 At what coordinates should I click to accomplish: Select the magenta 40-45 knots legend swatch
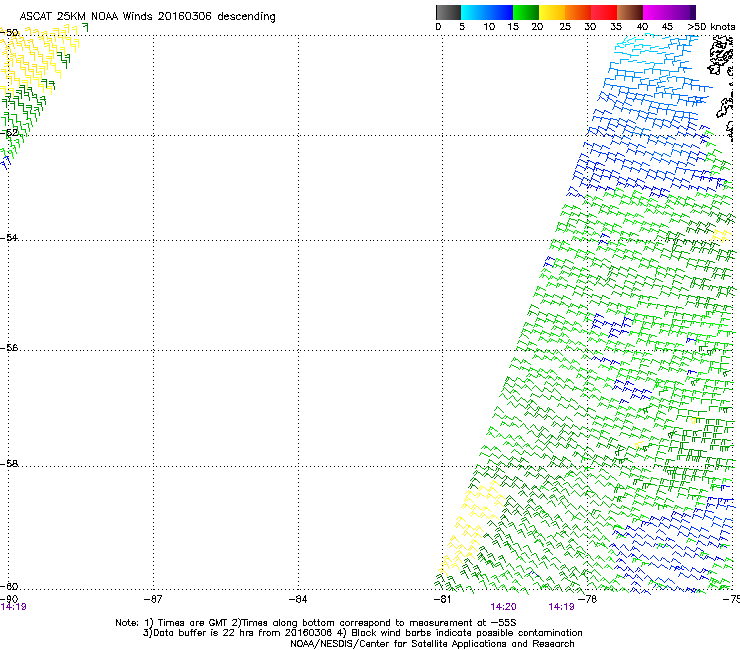(x=656, y=12)
